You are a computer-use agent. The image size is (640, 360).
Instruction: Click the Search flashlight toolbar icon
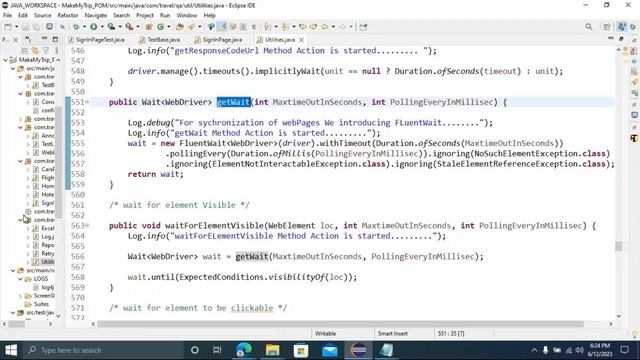(x=191, y=27)
